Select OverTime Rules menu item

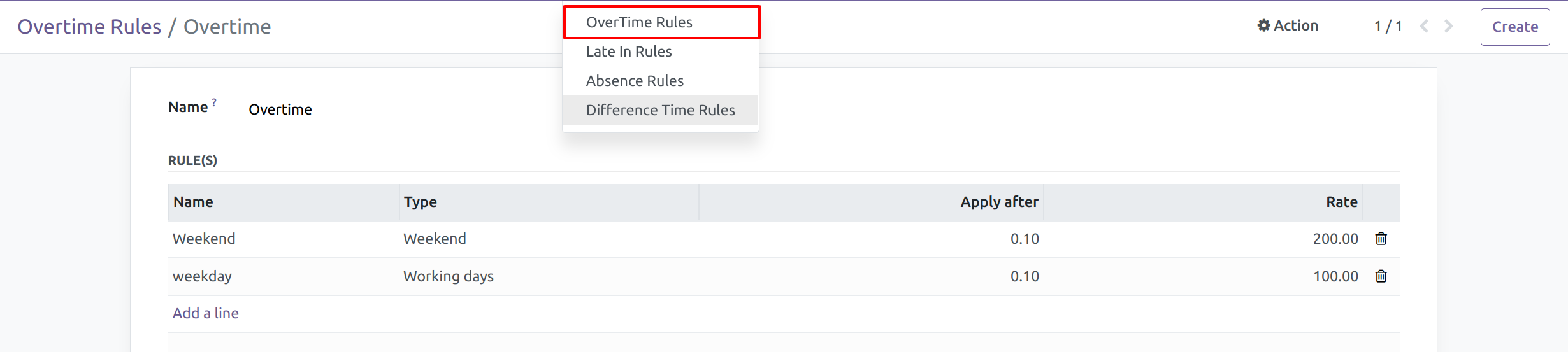coord(639,22)
